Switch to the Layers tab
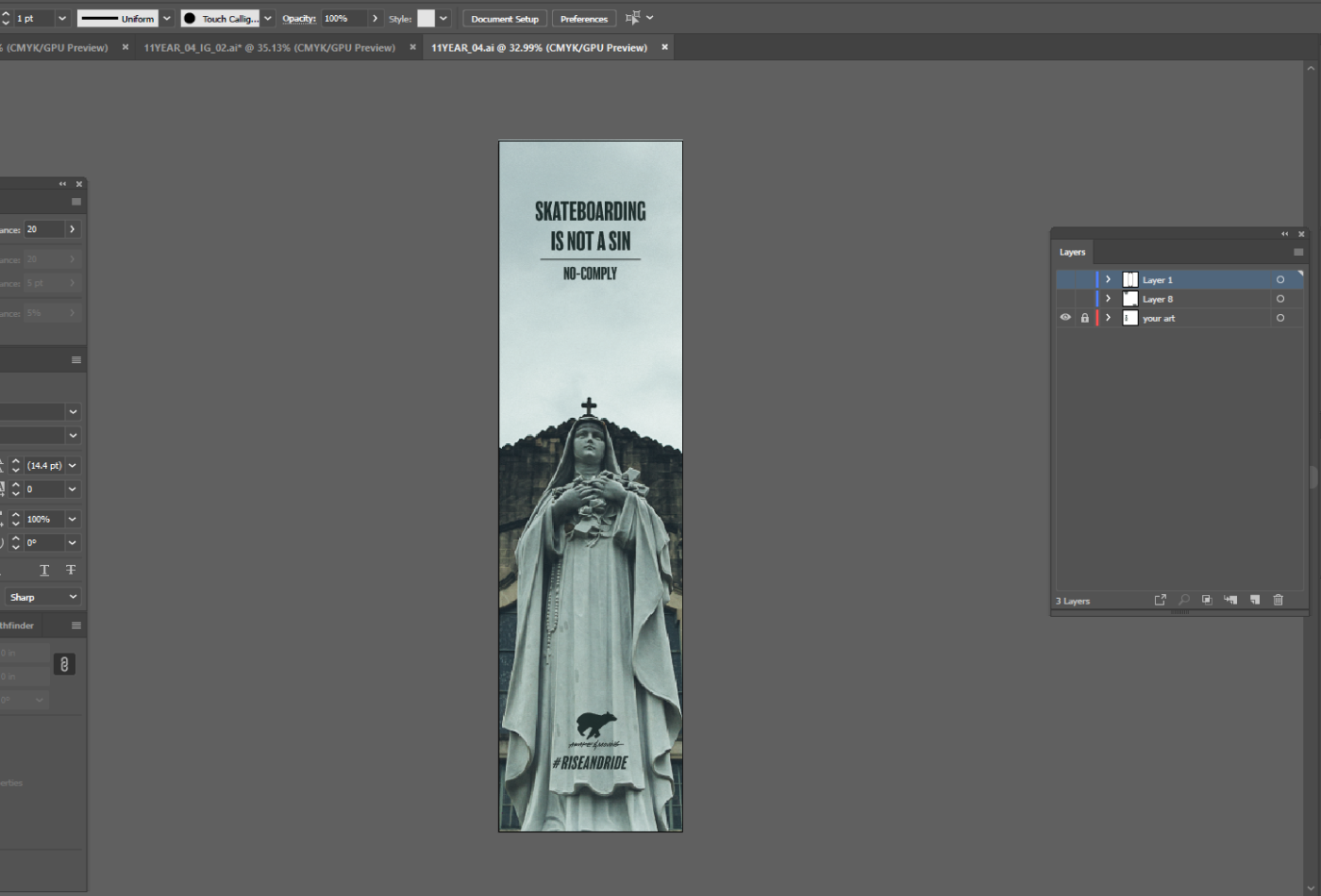Viewport: 1321px width, 896px height. coord(1072,252)
